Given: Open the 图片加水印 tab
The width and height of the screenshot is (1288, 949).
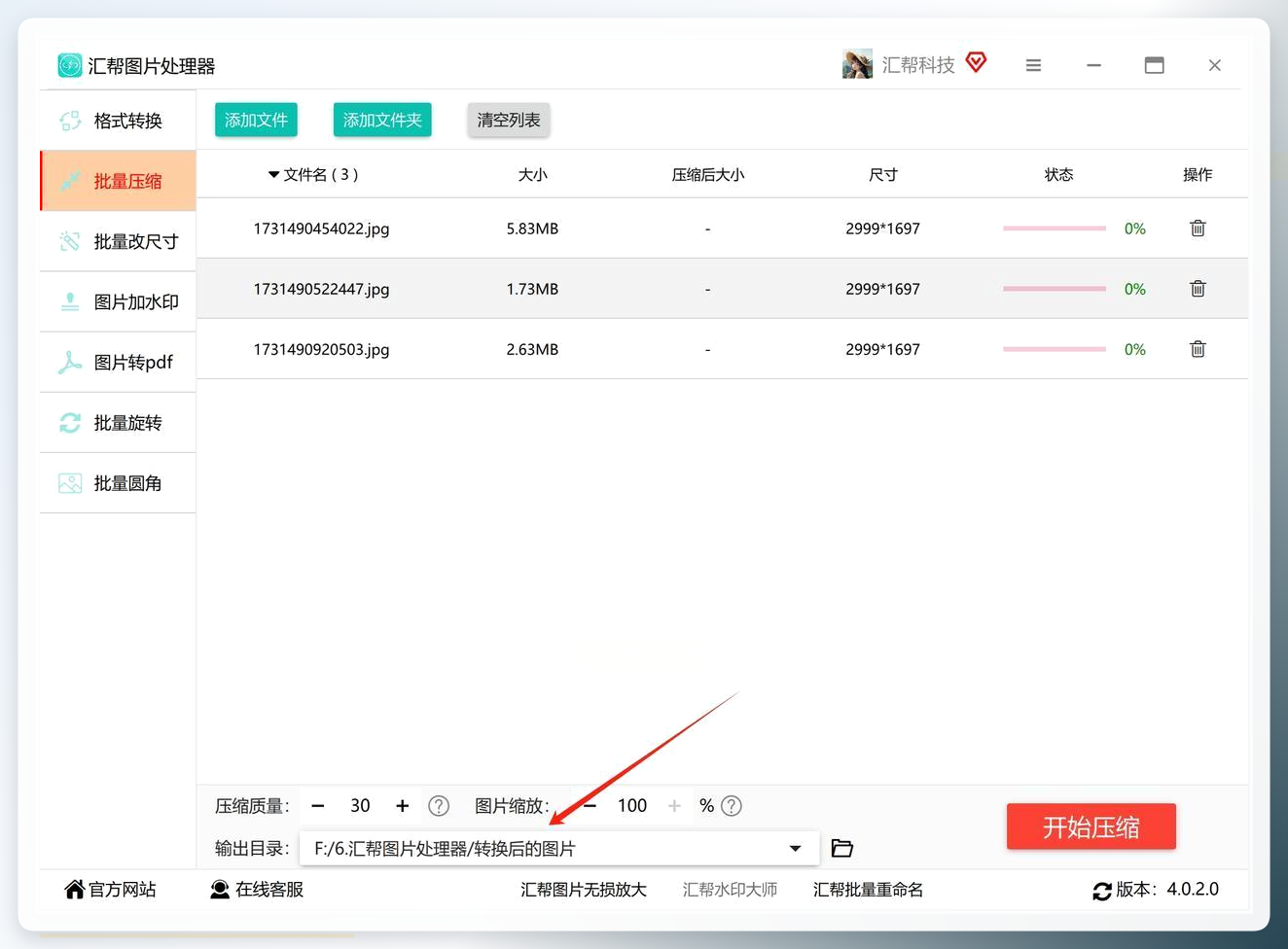Looking at the screenshot, I should tap(118, 301).
